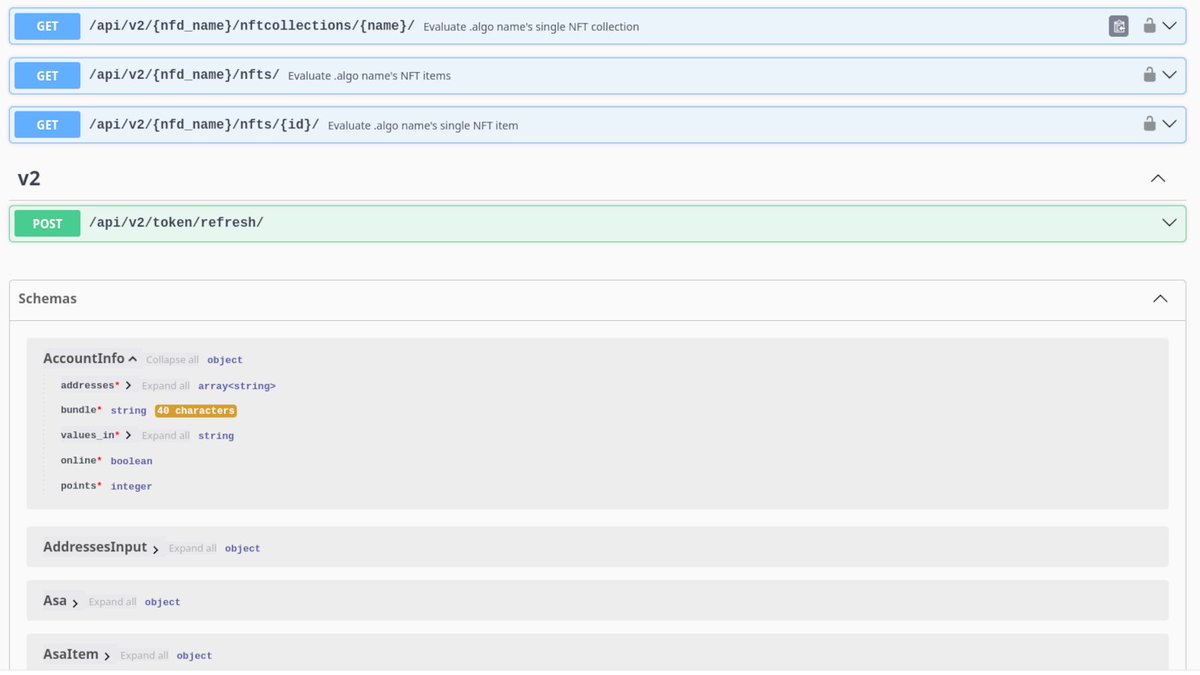Image resolution: width=1200 pixels, height=675 pixels.
Task: Click the /api/v2/{nfd_name}/nfts/ path text
Action: [184, 75]
